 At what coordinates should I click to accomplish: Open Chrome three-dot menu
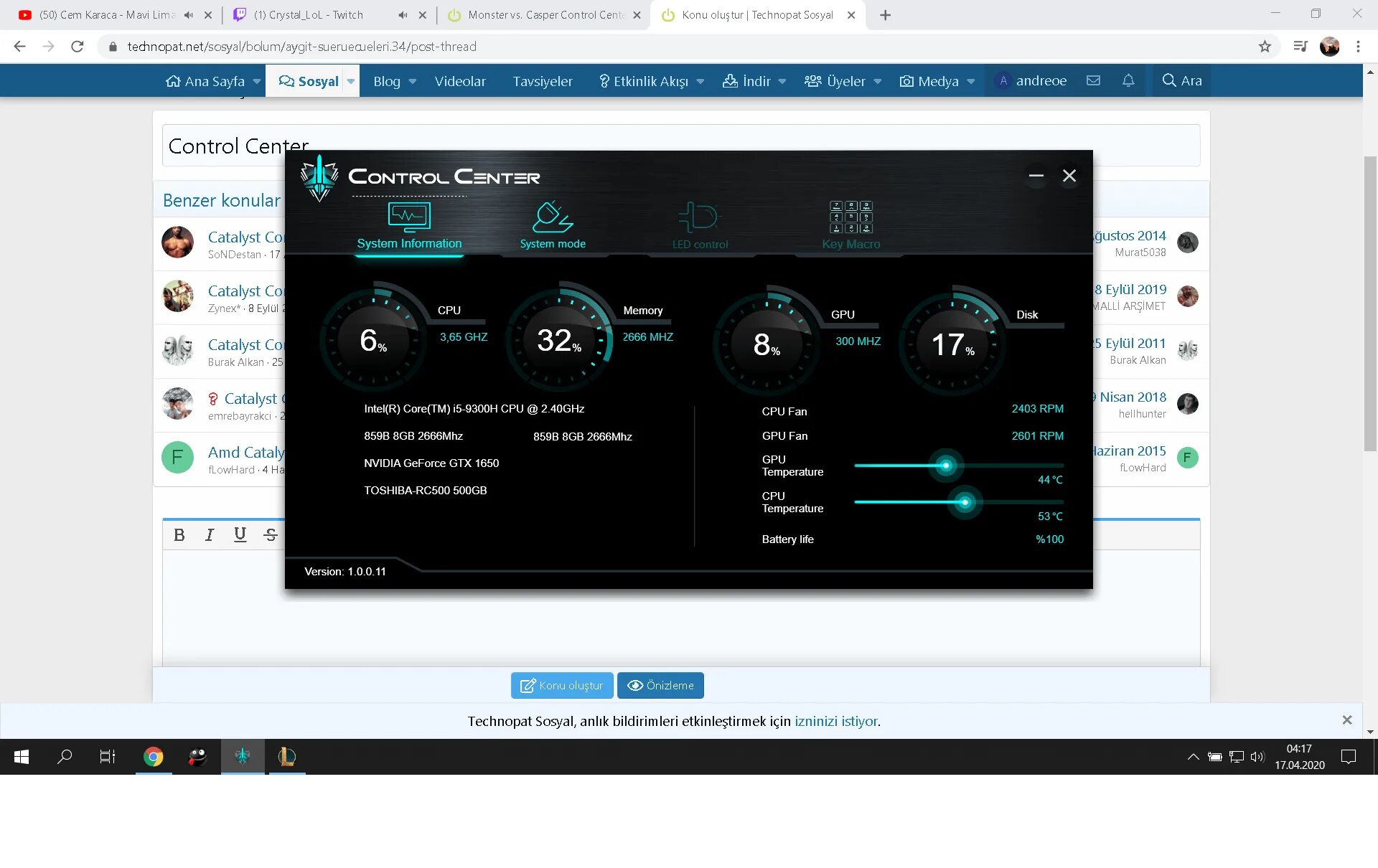point(1358,47)
